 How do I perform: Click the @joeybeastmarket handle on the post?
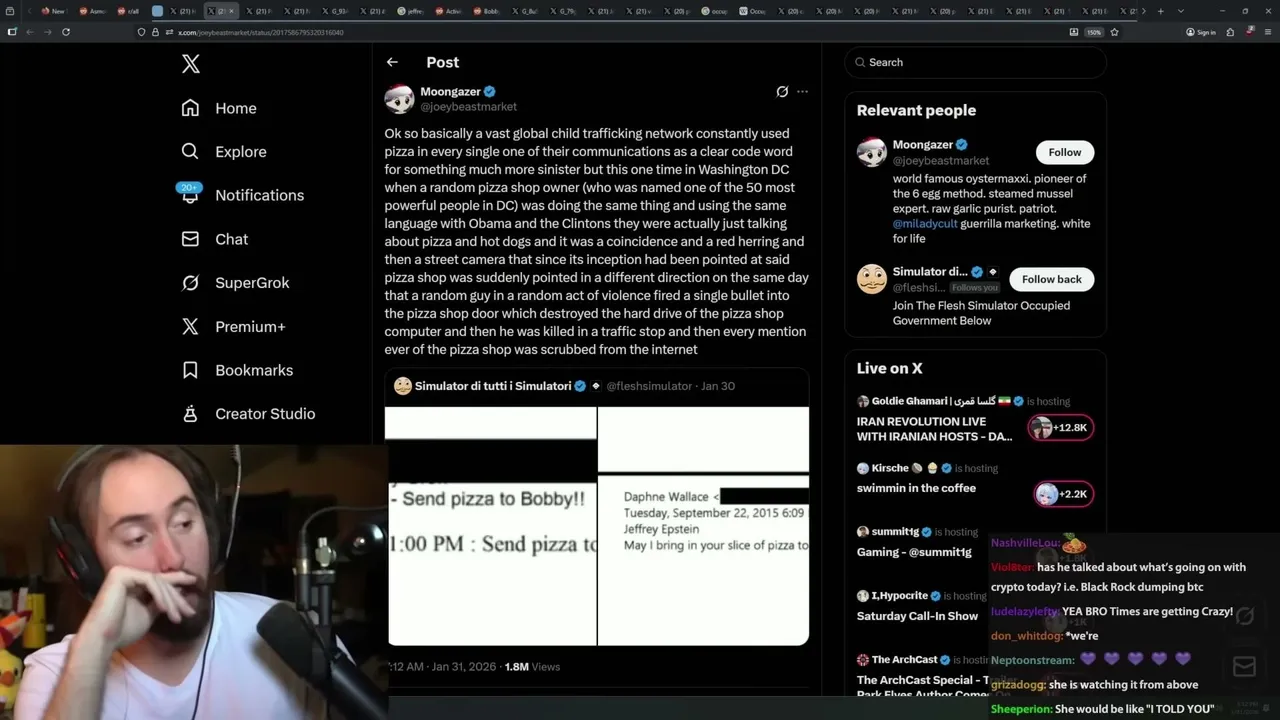click(468, 106)
